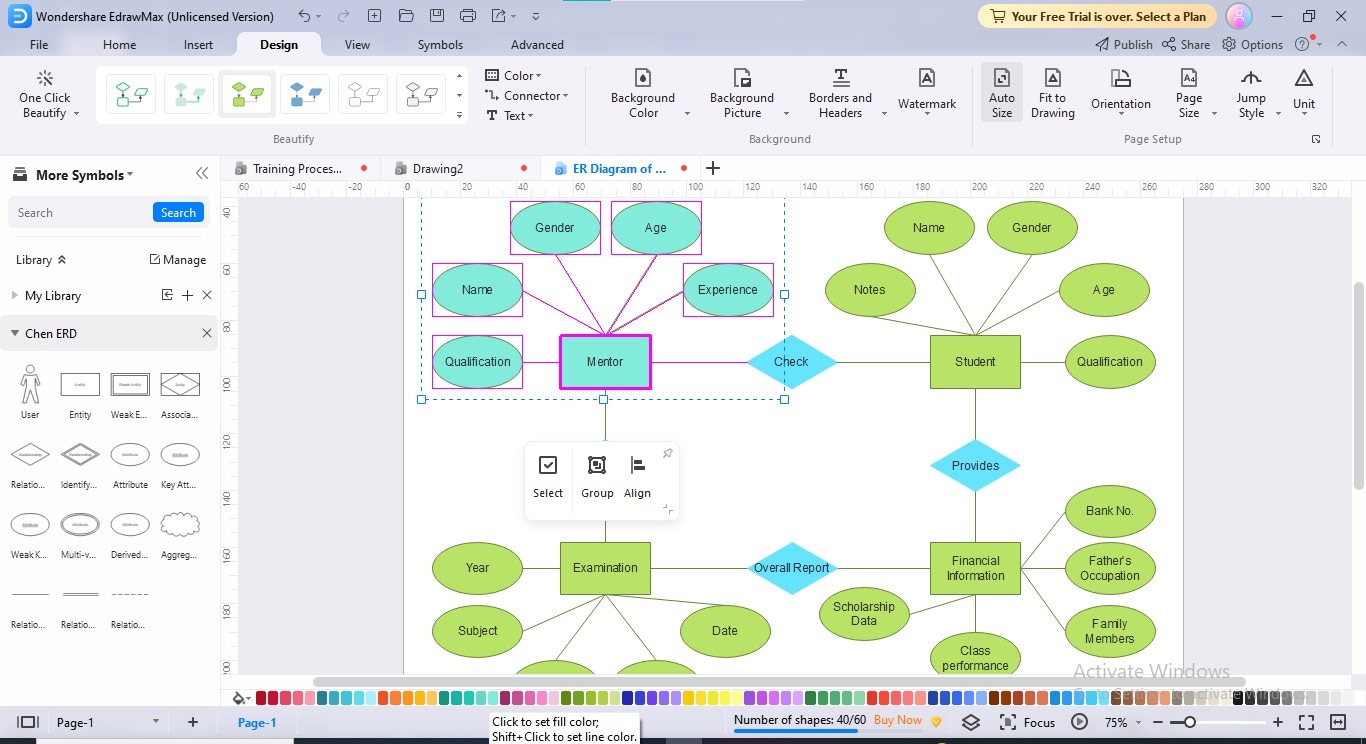The image size is (1366, 744).
Task: Click the Save icon in quick access bar
Action: pyautogui.click(x=437, y=16)
